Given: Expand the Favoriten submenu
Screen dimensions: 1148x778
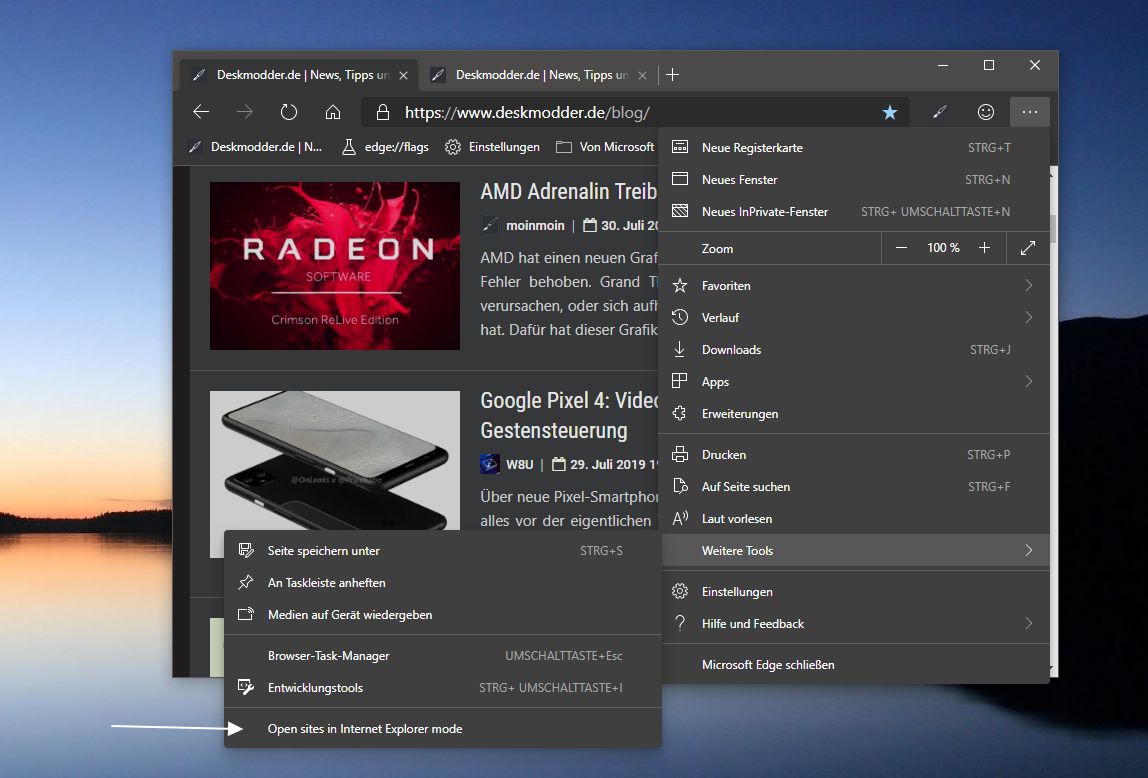Looking at the screenshot, I should click(854, 285).
